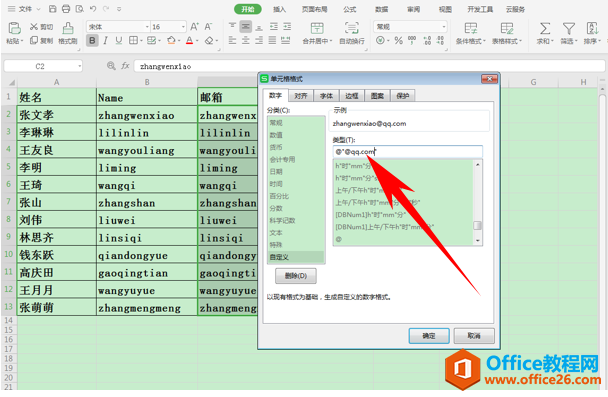Click the Table Style (表格样式) icon
The height and width of the screenshot is (397, 608).
[x=507, y=28]
